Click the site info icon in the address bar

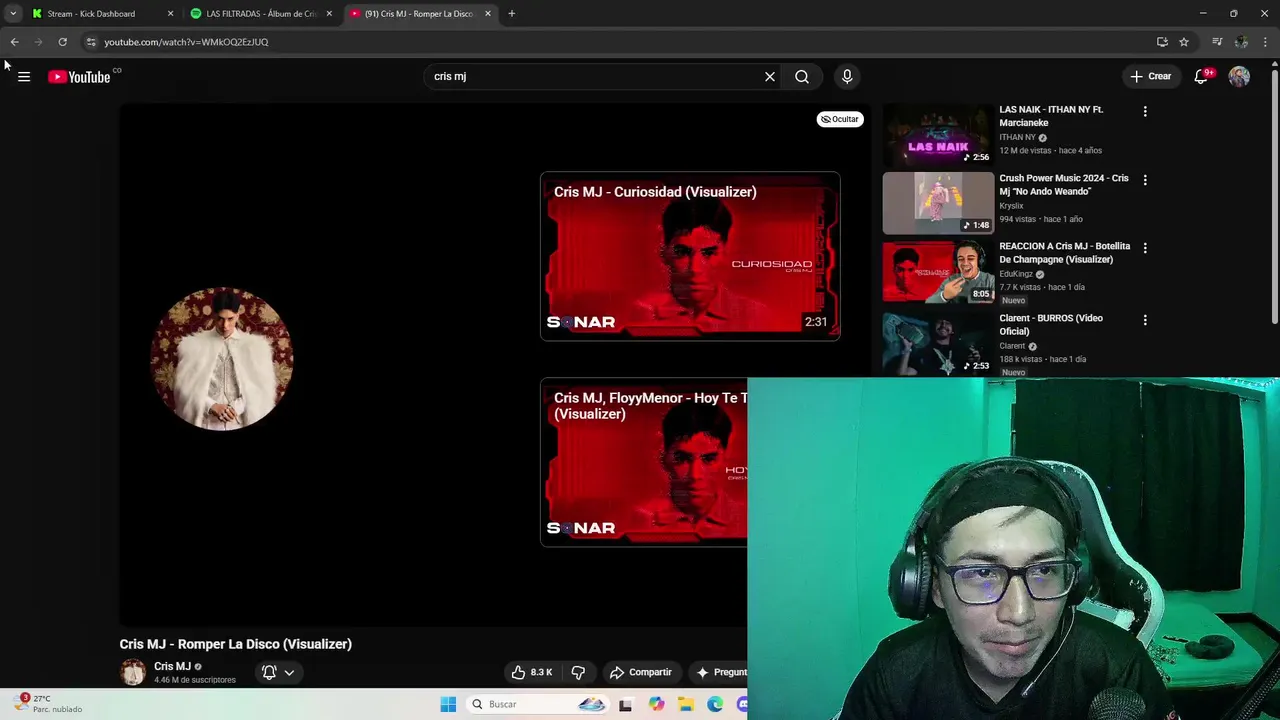[91, 42]
